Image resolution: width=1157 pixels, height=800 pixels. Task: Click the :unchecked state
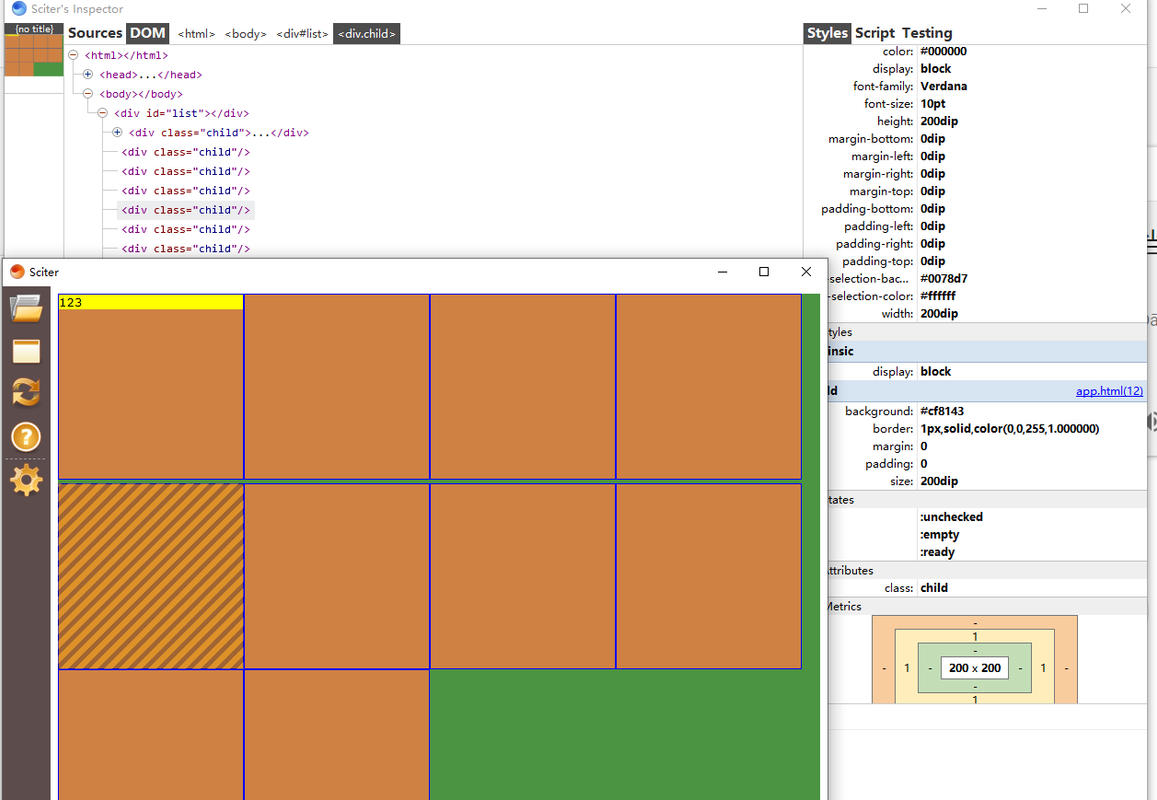tap(951, 517)
